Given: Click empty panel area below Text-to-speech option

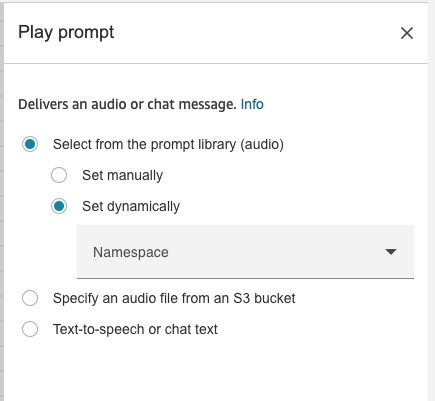Looking at the screenshot, I should [x=216, y=370].
